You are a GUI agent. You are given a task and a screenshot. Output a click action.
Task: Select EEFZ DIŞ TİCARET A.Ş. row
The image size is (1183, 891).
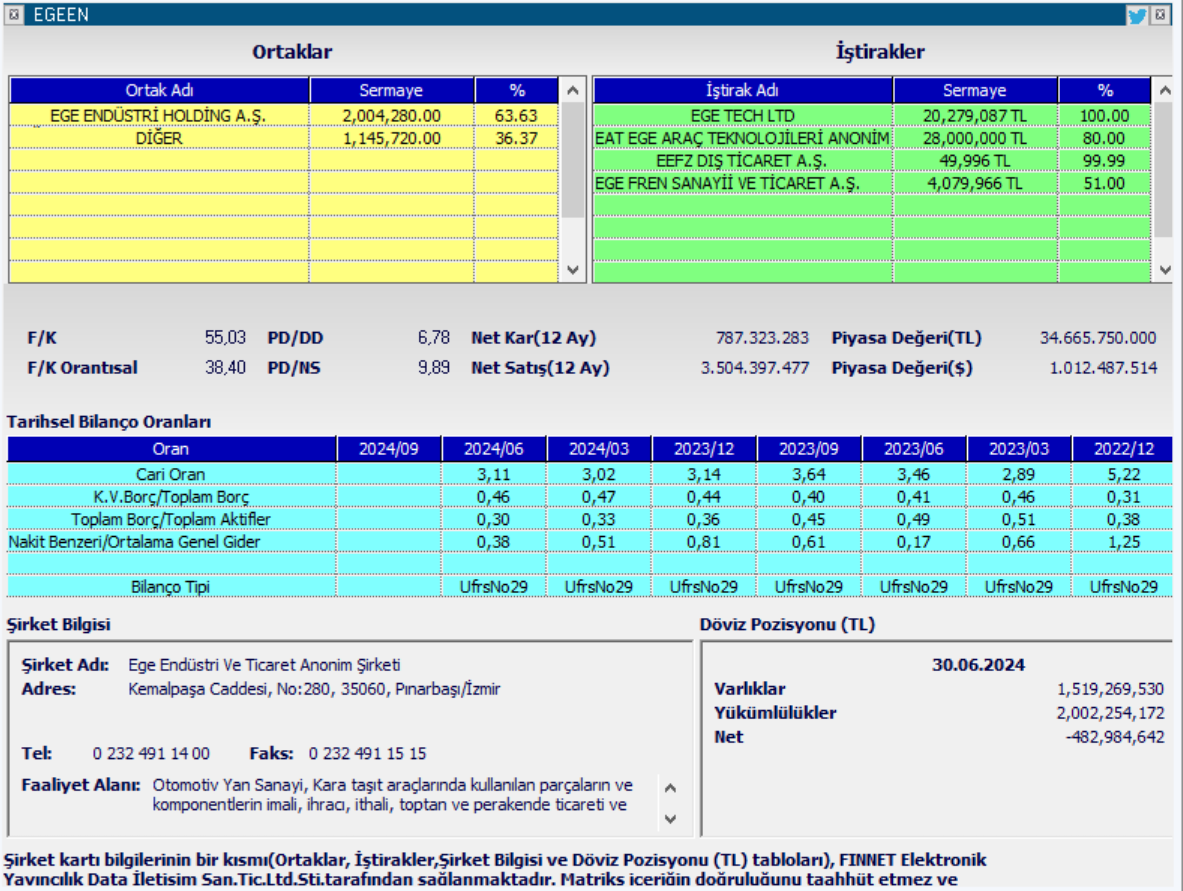click(872, 161)
